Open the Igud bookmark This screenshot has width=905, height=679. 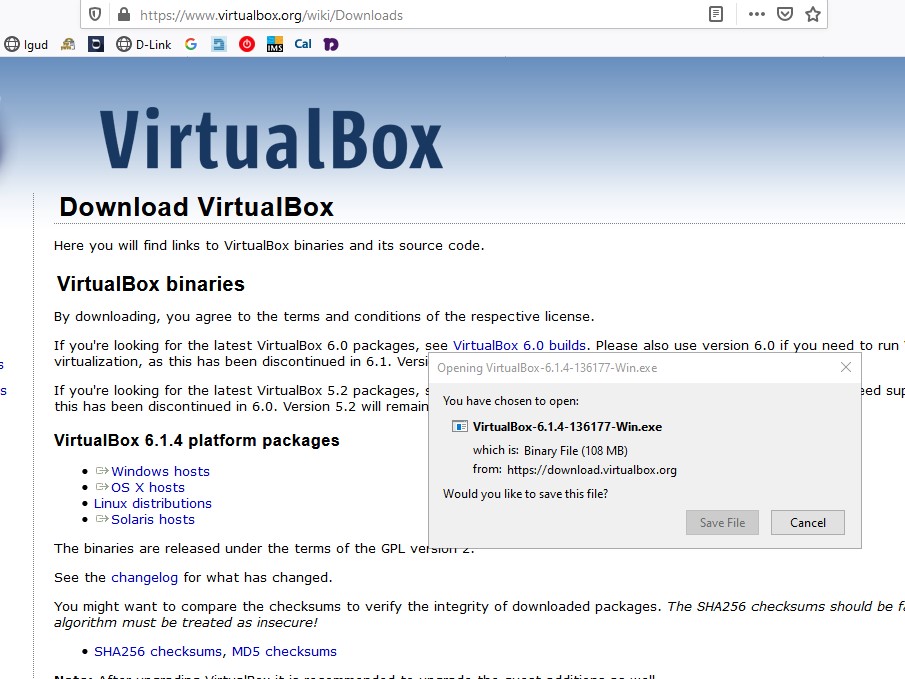26,44
